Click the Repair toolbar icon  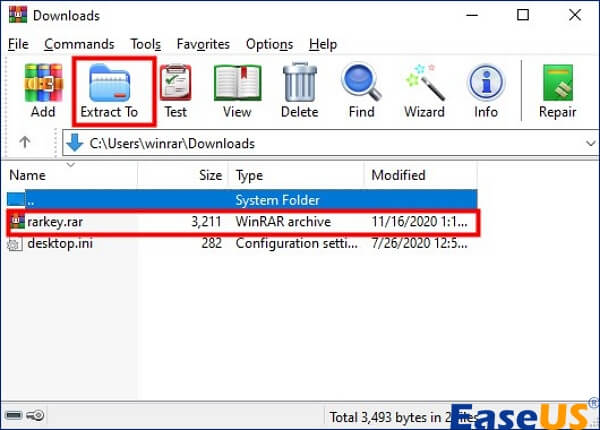[x=557, y=90]
